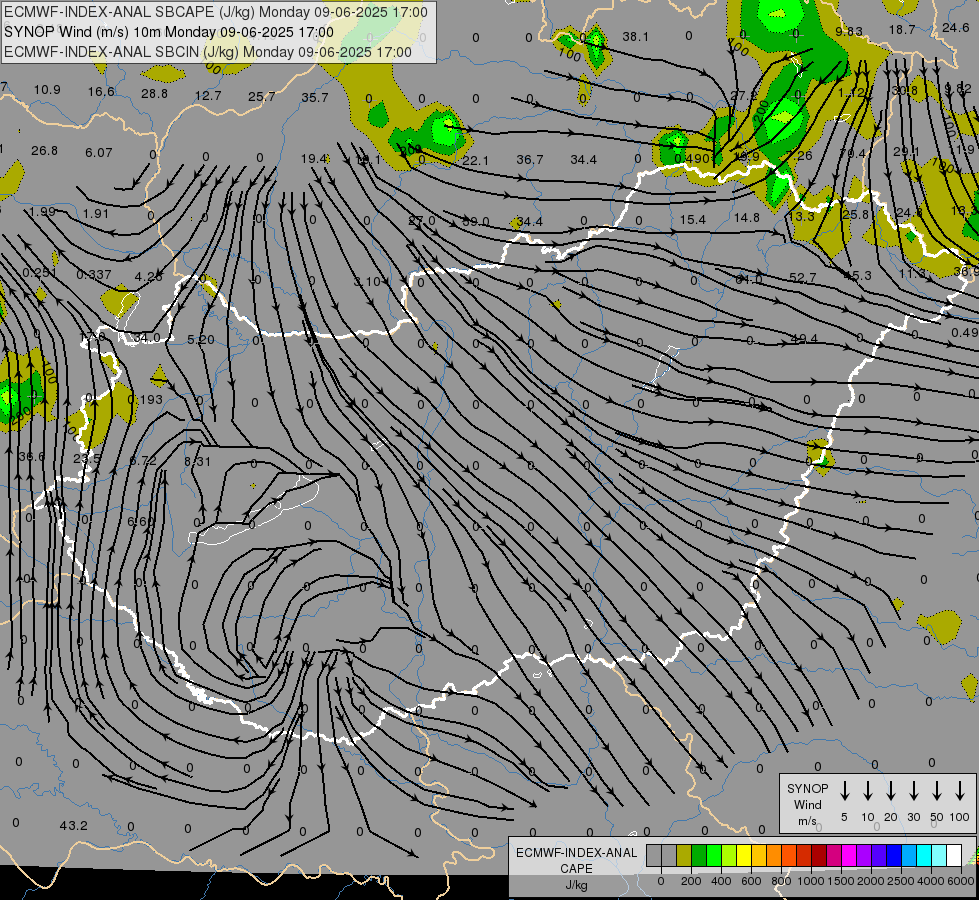Click the map value '52.7'
The width and height of the screenshot is (979, 900).
(x=803, y=277)
